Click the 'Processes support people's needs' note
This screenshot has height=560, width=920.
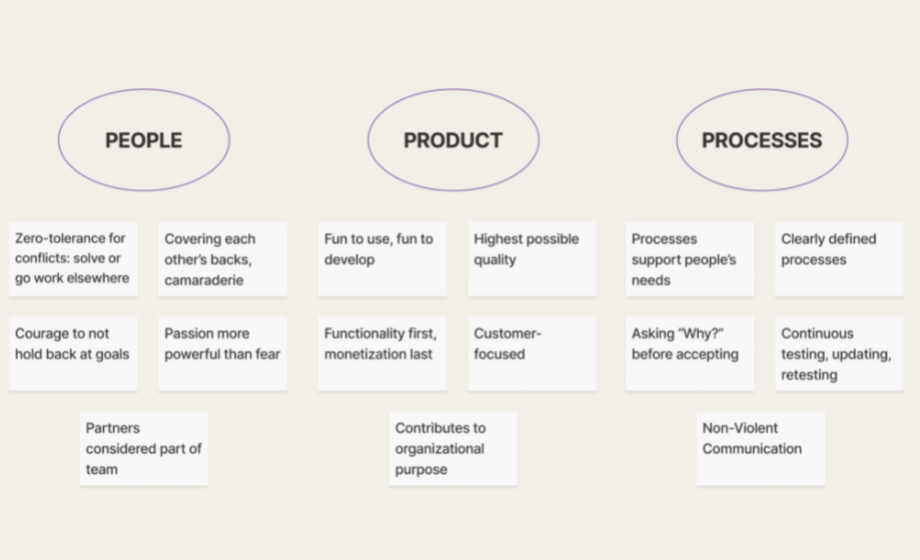pyautogui.click(x=690, y=259)
